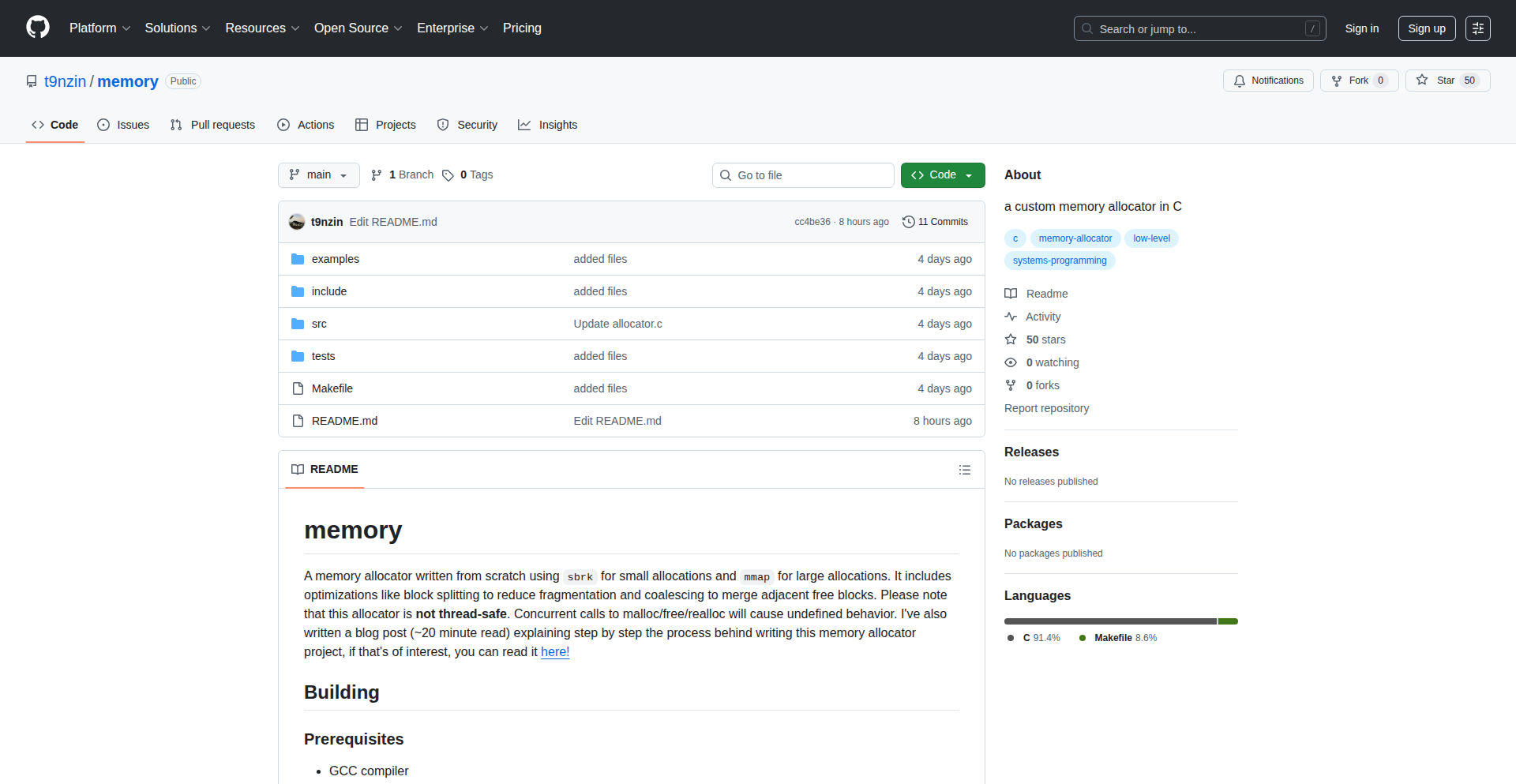Follow the "here!" blog post link
Viewport: 1516px width, 784px height.
554,652
